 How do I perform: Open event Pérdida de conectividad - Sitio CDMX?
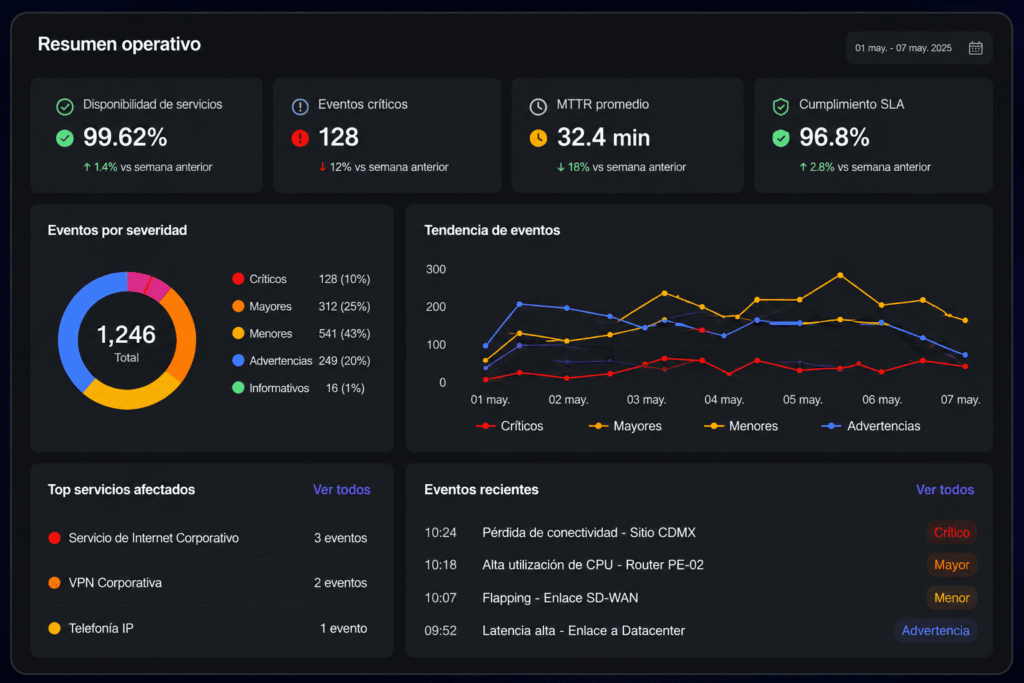coord(589,533)
